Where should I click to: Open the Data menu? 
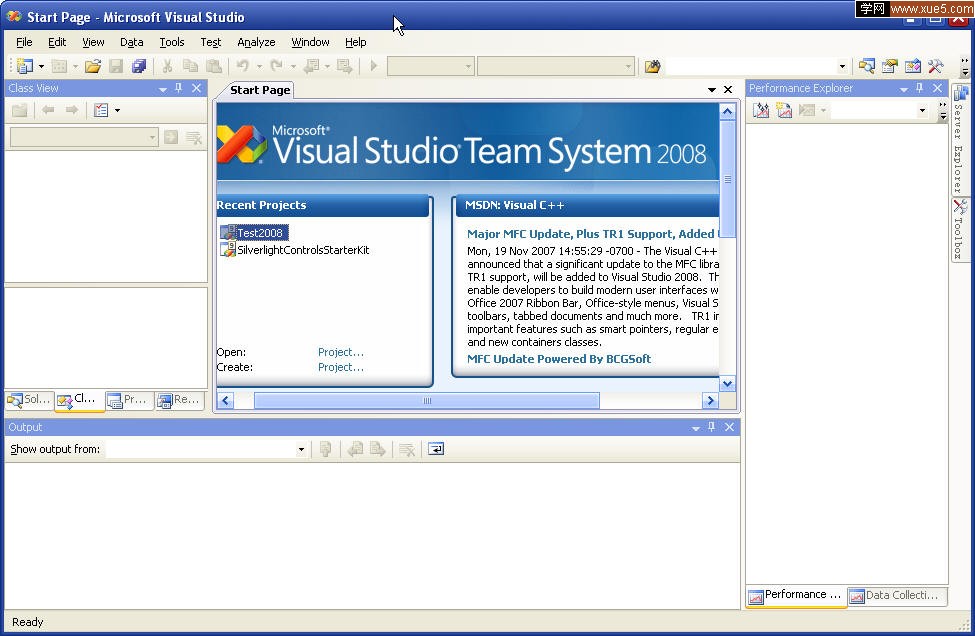coord(131,42)
